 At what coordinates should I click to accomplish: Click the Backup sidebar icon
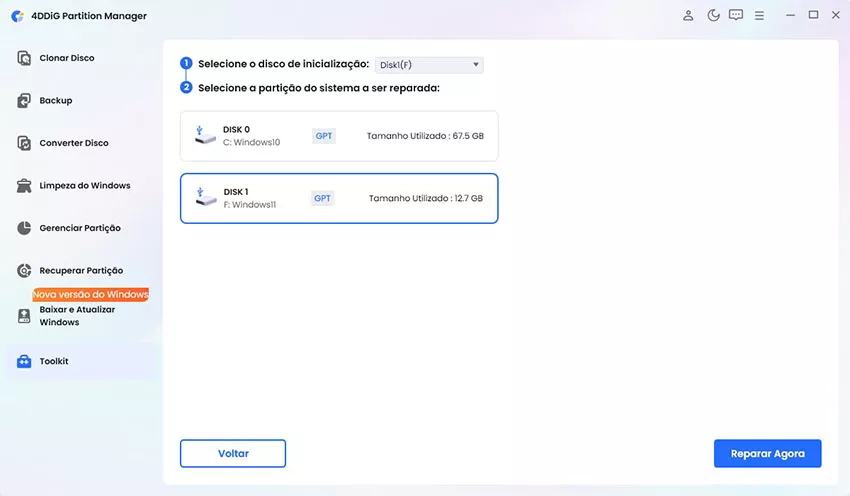(x=24, y=100)
